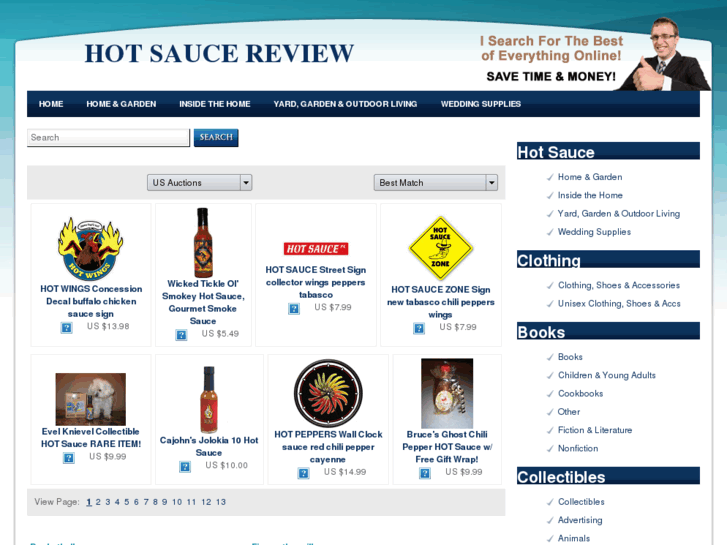Viewport: 727px width, 545px height.
Task: Click the question-mark icon under Evel Knievel Collectible
Action: coord(69,458)
